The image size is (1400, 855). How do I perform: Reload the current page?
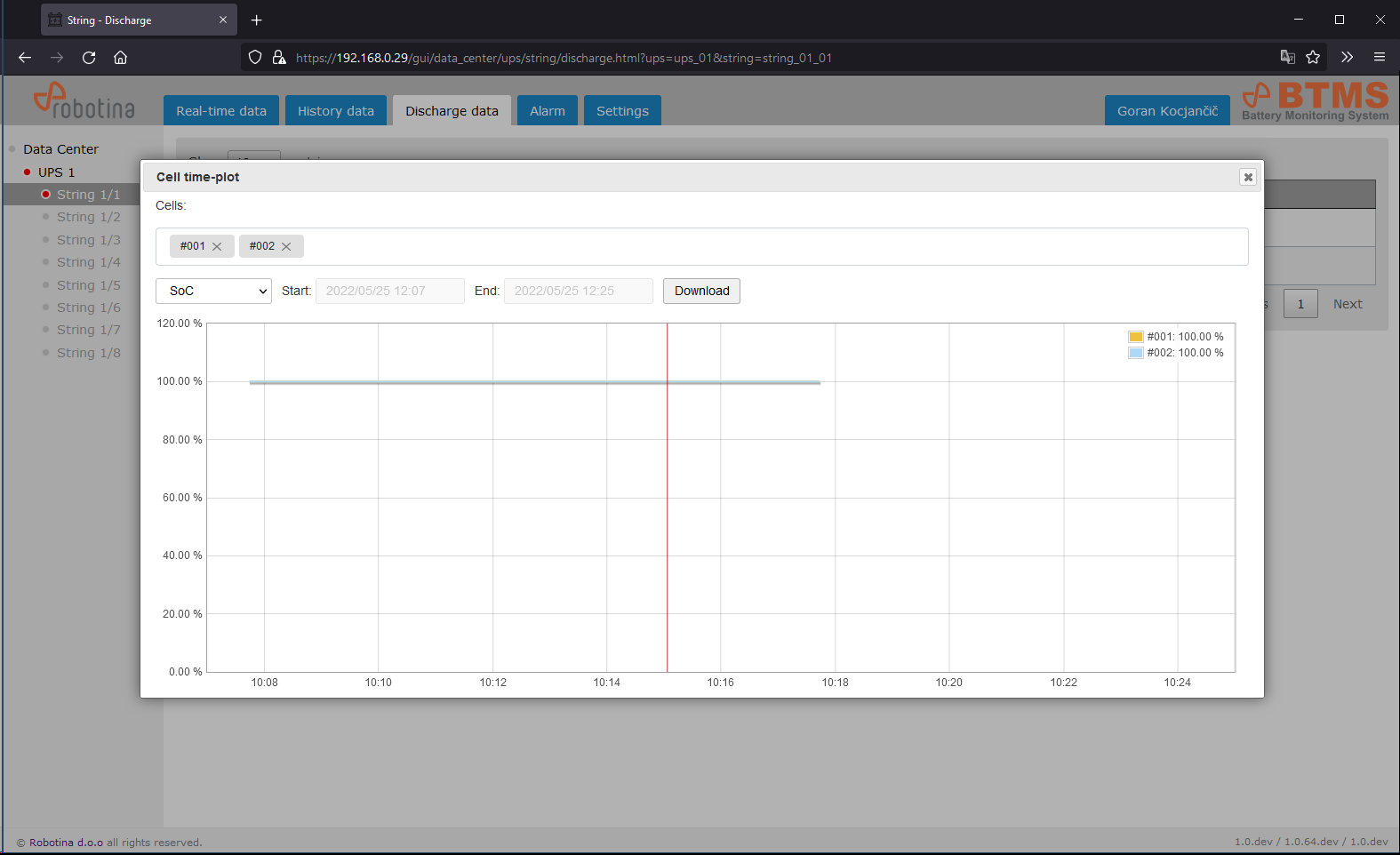[89, 58]
